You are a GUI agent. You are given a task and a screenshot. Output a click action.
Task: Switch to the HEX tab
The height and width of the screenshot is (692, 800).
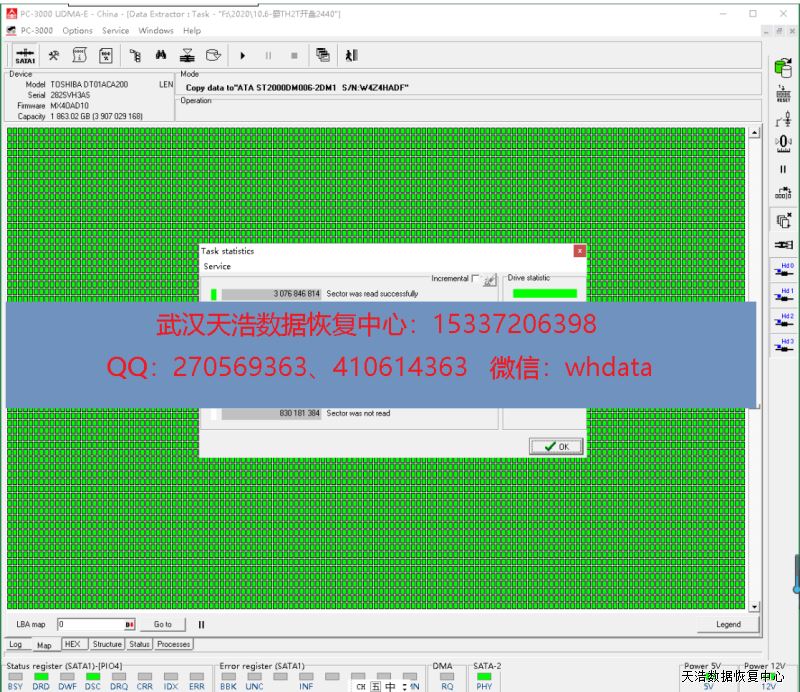click(72, 644)
